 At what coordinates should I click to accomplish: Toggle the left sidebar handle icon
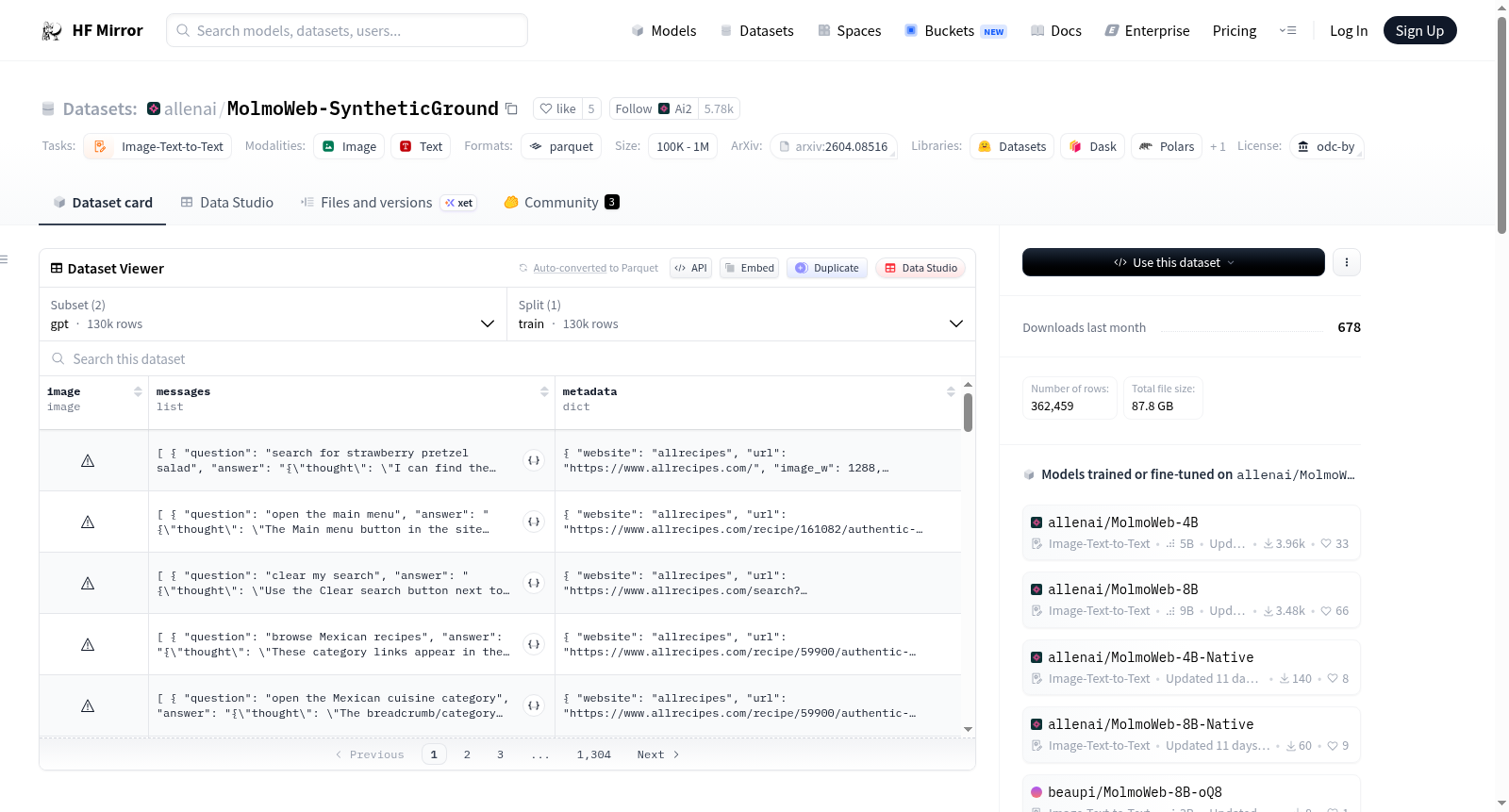[4, 259]
